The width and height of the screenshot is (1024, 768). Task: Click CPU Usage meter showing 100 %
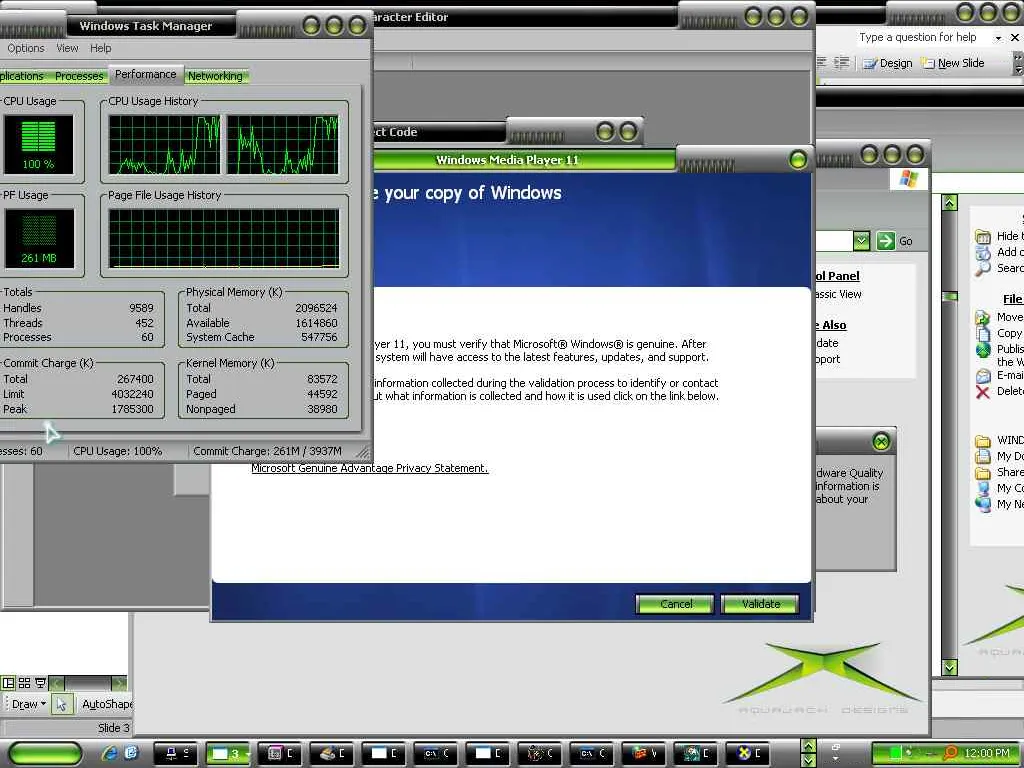[x=39, y=144]
